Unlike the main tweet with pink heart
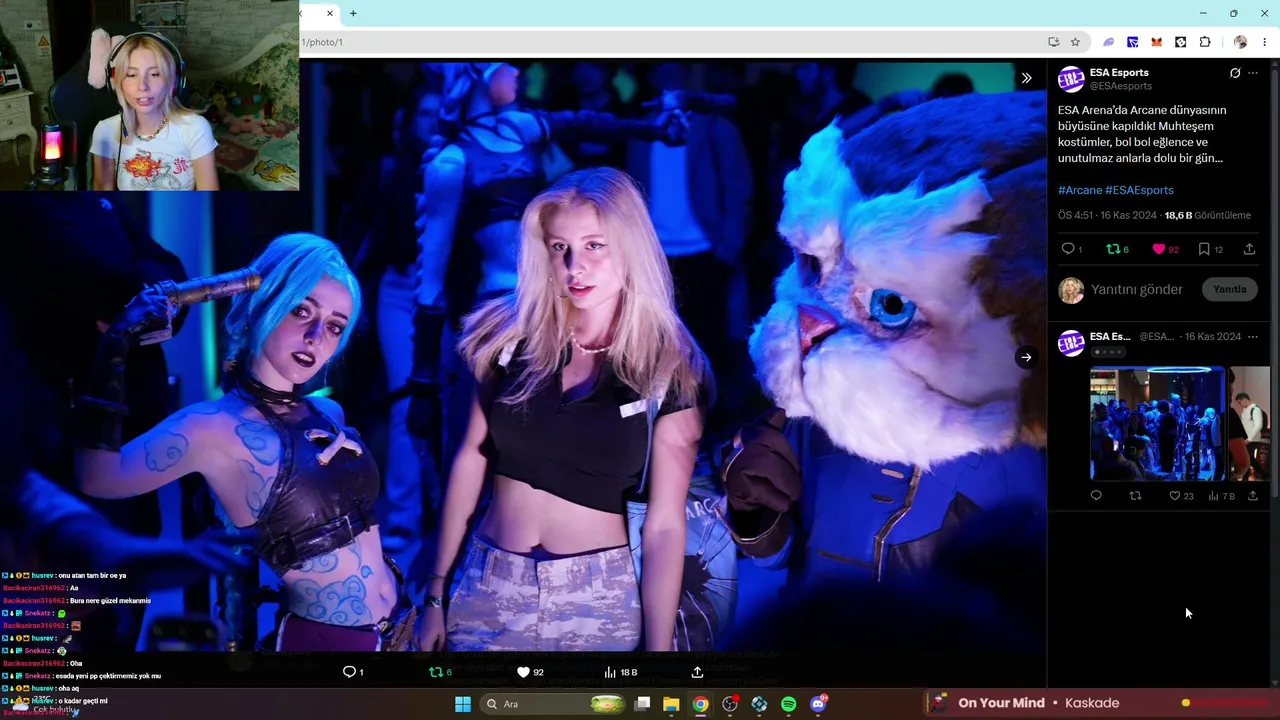 tap(1159, 249)
